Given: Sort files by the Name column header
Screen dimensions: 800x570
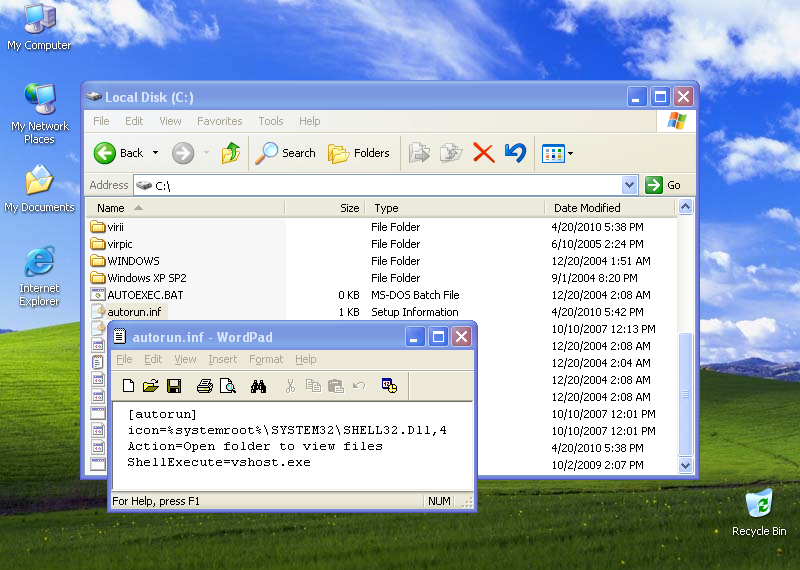Looking at the screenshot, I should coord(185,208).
